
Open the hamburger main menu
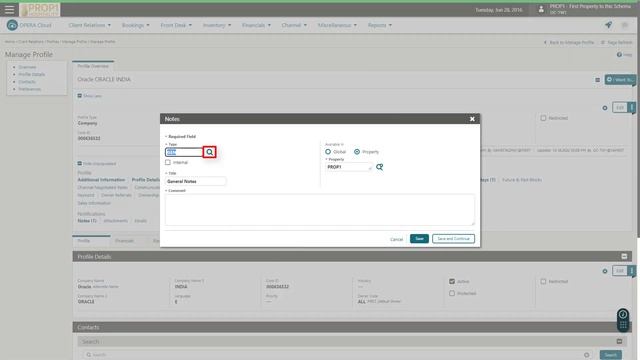(9, 9)
